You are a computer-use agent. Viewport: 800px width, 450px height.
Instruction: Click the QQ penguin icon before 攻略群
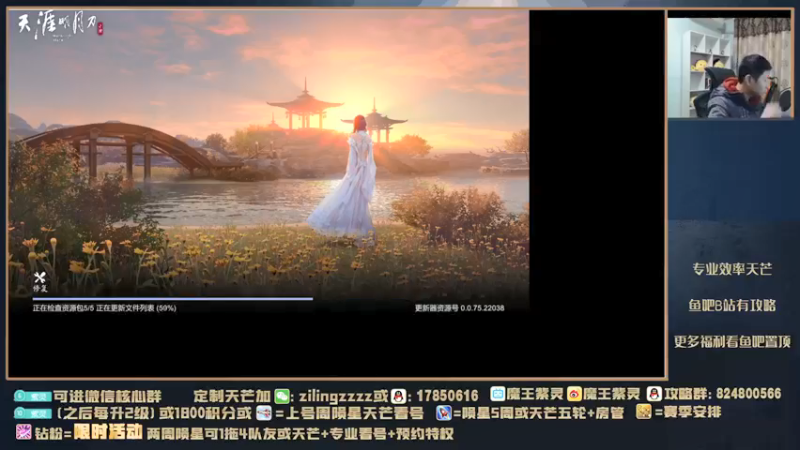tap(654, 393)
